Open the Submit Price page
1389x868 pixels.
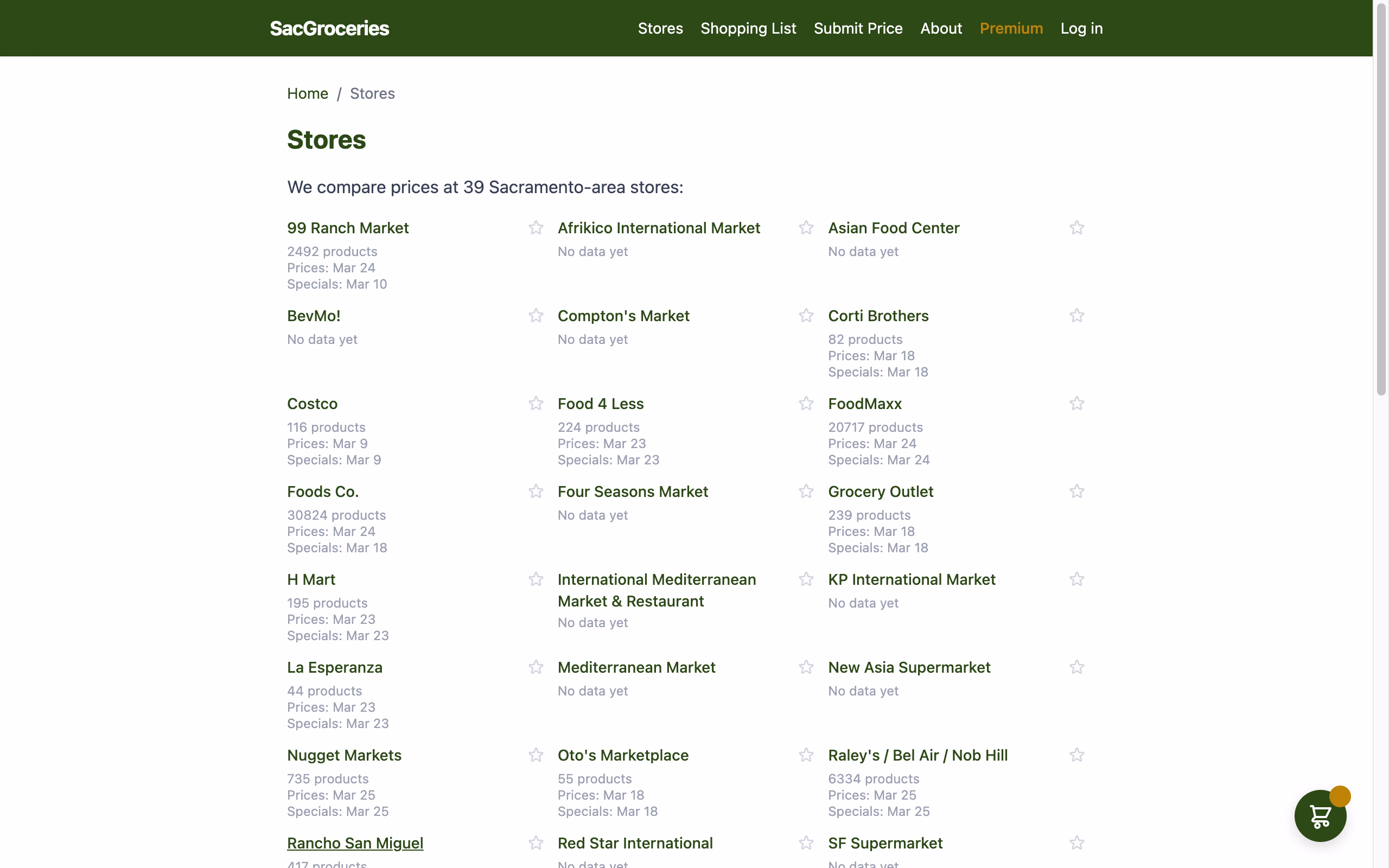(x=858, y=28)
